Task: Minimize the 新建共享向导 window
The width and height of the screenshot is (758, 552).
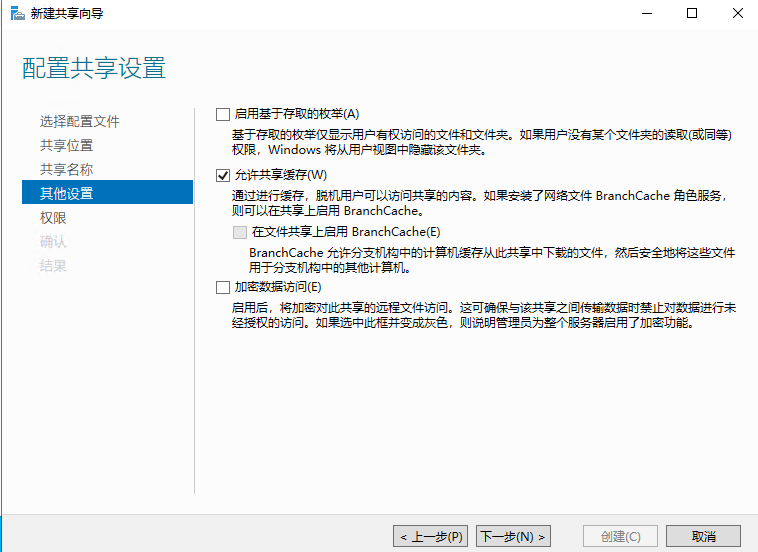Action: [645, 14]
